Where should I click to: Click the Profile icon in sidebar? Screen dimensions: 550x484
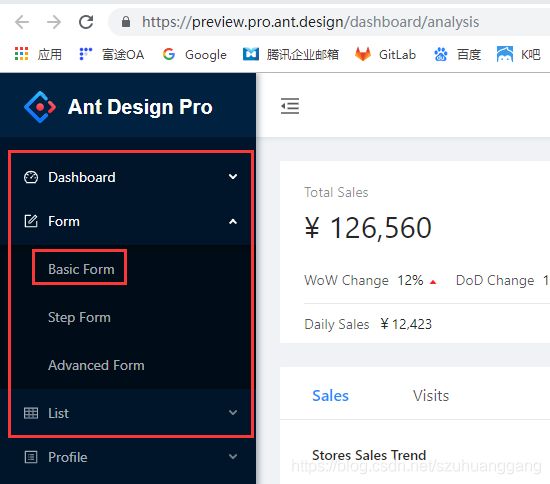(31, 457)
